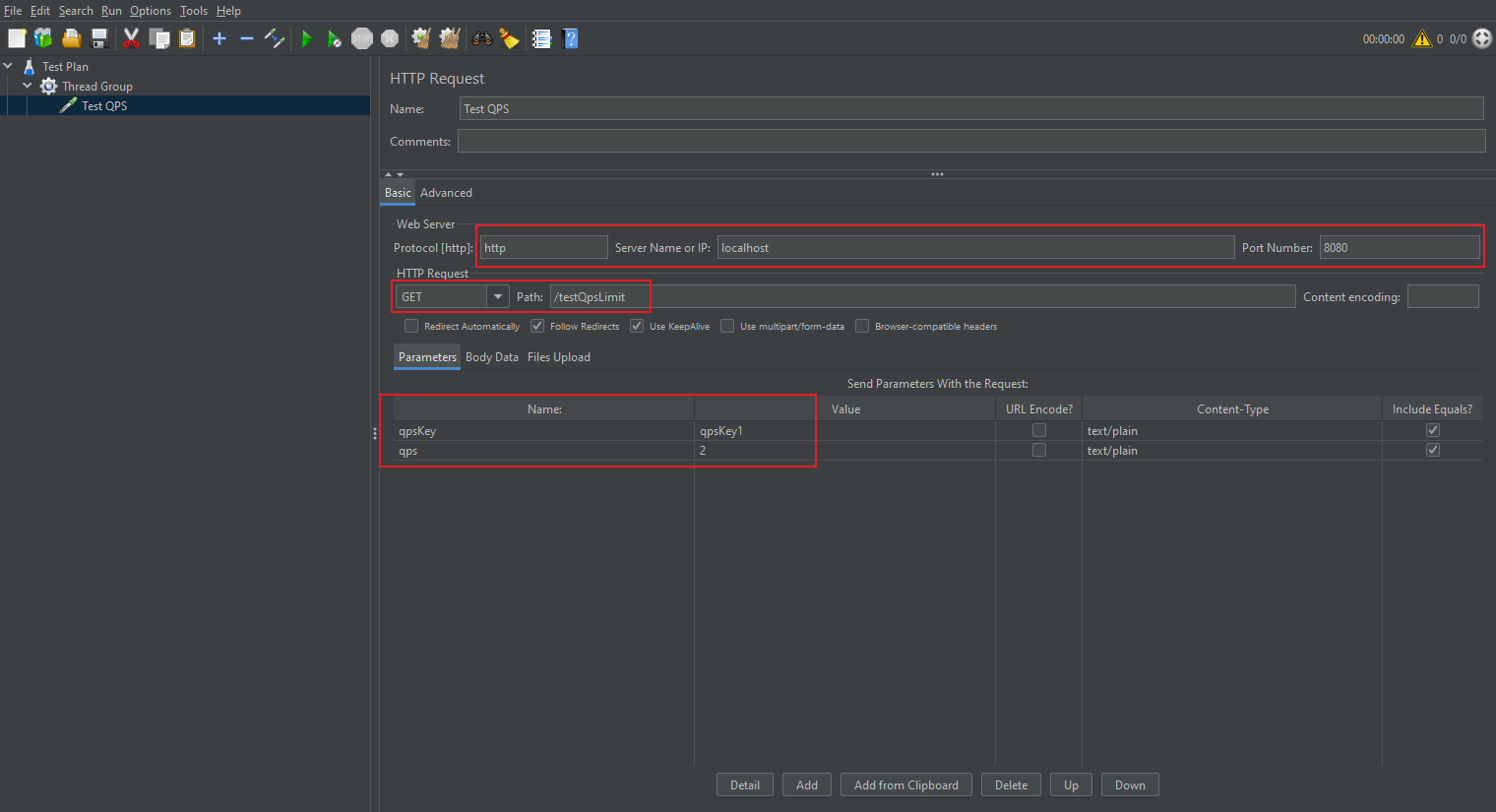Click the Reset Search brush icon
The image size is (1496, 812).
509,38
